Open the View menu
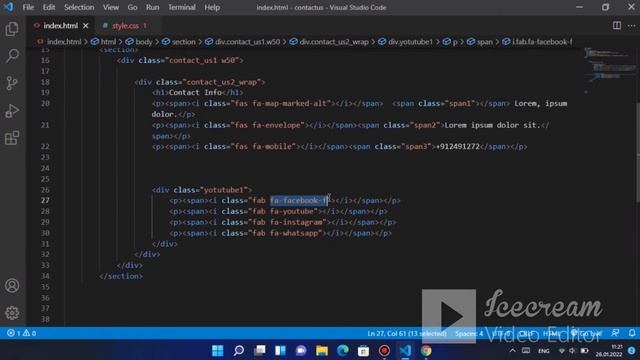The width and height of the screenshot is (640, 360). point(111,7)
